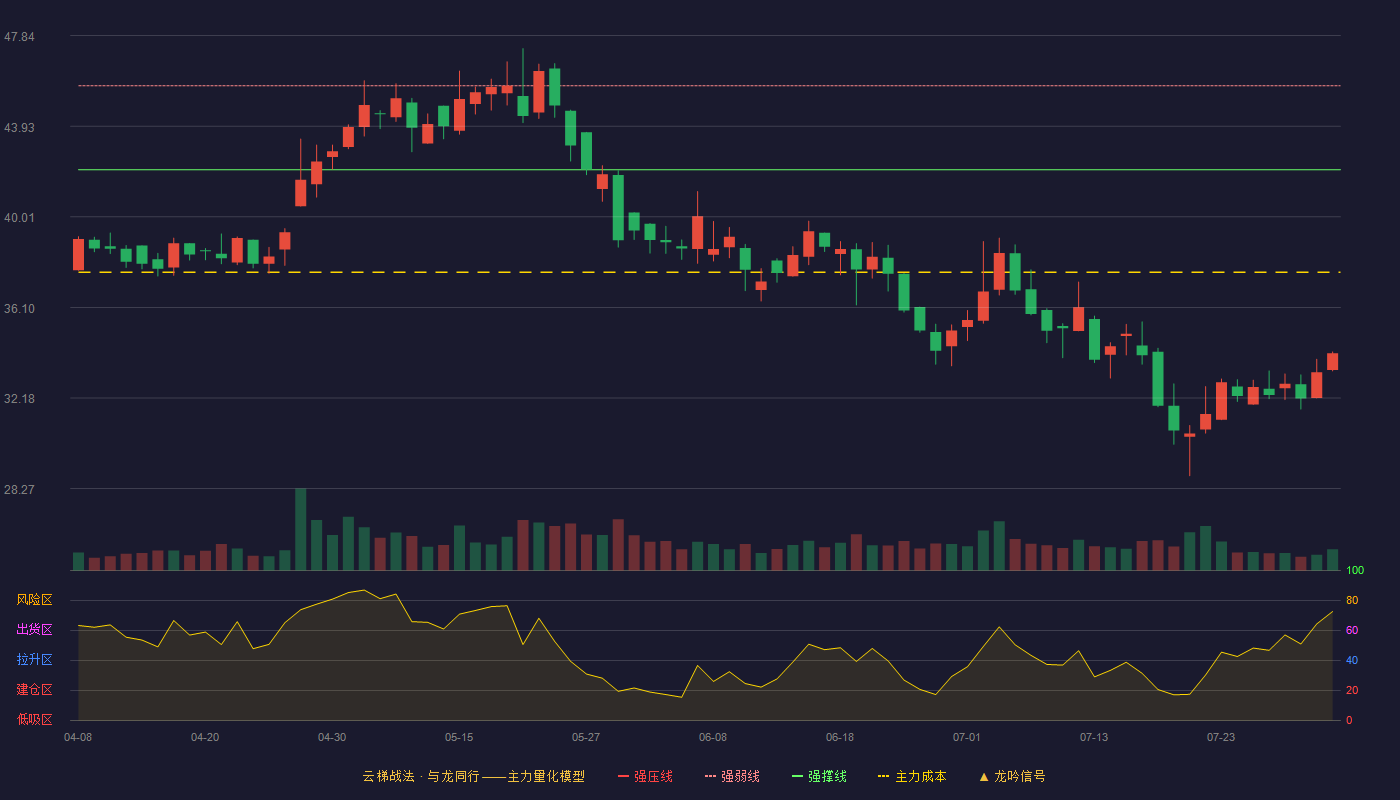This screenshot has width=1400, height=800.
Task: Toggle the 强弱线 legend entry
Action: point(732,776)
